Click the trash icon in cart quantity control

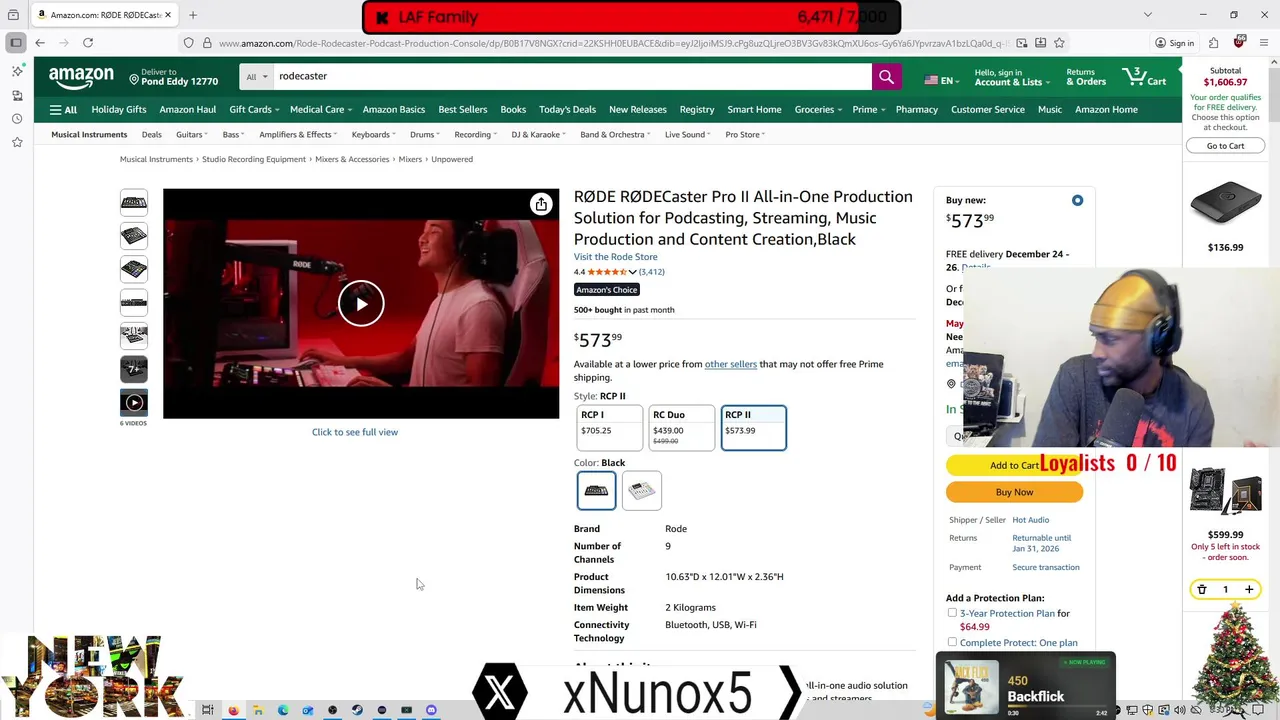tap(1202, 590)
